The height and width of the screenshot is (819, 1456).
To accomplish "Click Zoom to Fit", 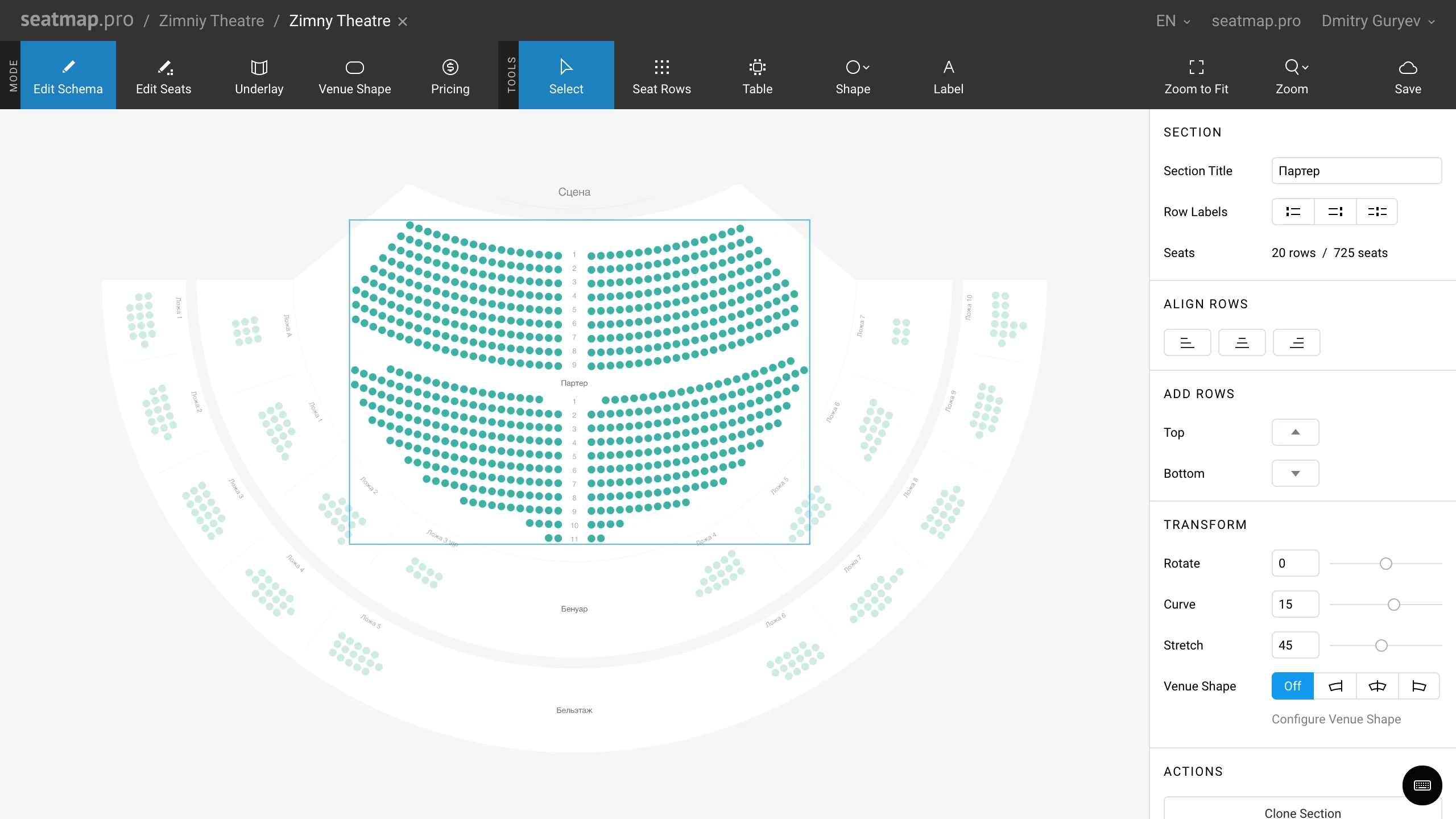I will coord(1197,75).
